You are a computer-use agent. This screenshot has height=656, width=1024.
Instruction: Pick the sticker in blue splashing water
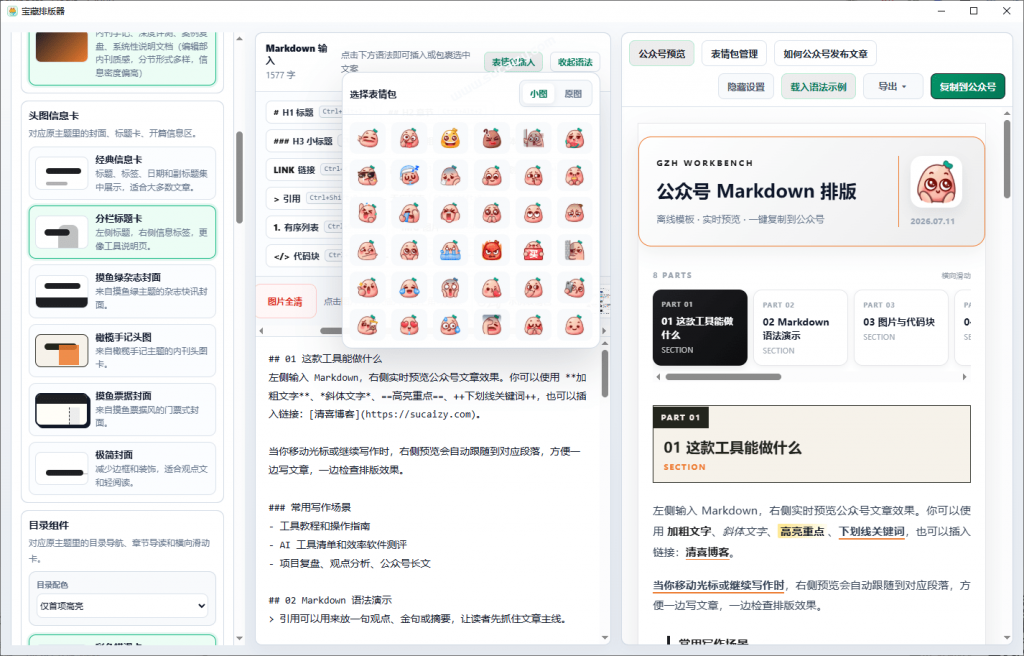[450, 250]
